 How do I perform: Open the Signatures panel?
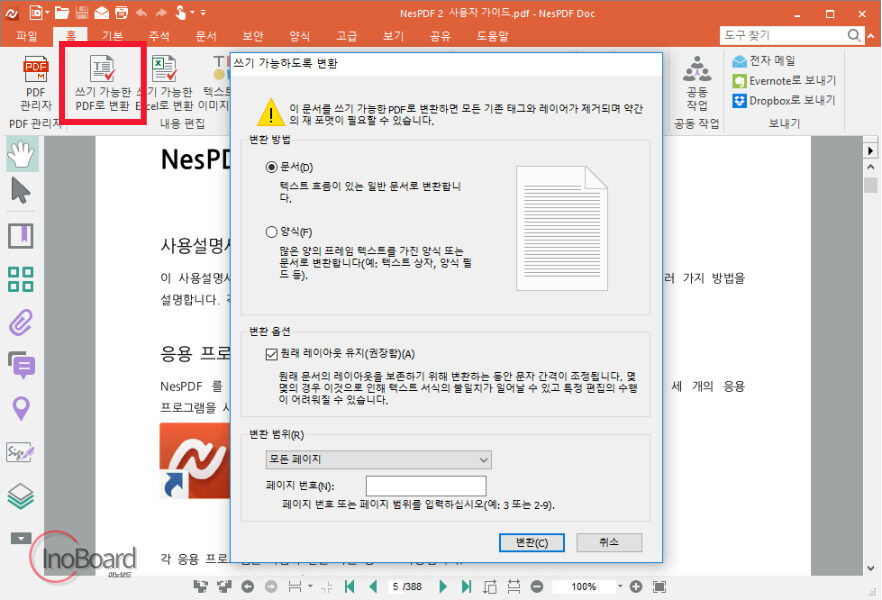coord(20,452)
